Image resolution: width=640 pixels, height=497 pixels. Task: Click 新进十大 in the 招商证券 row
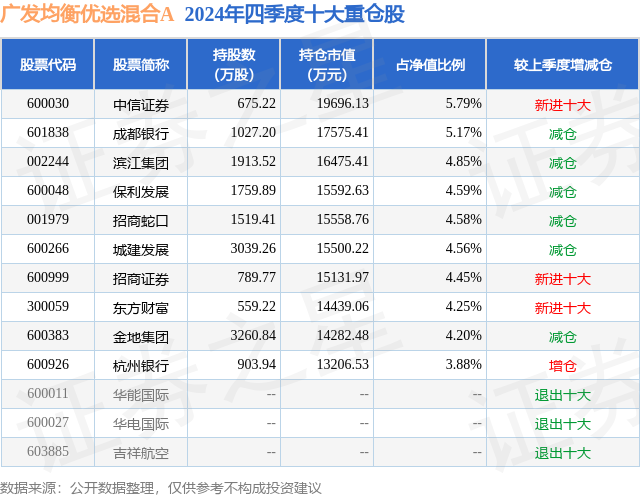[x=563, y=279]
